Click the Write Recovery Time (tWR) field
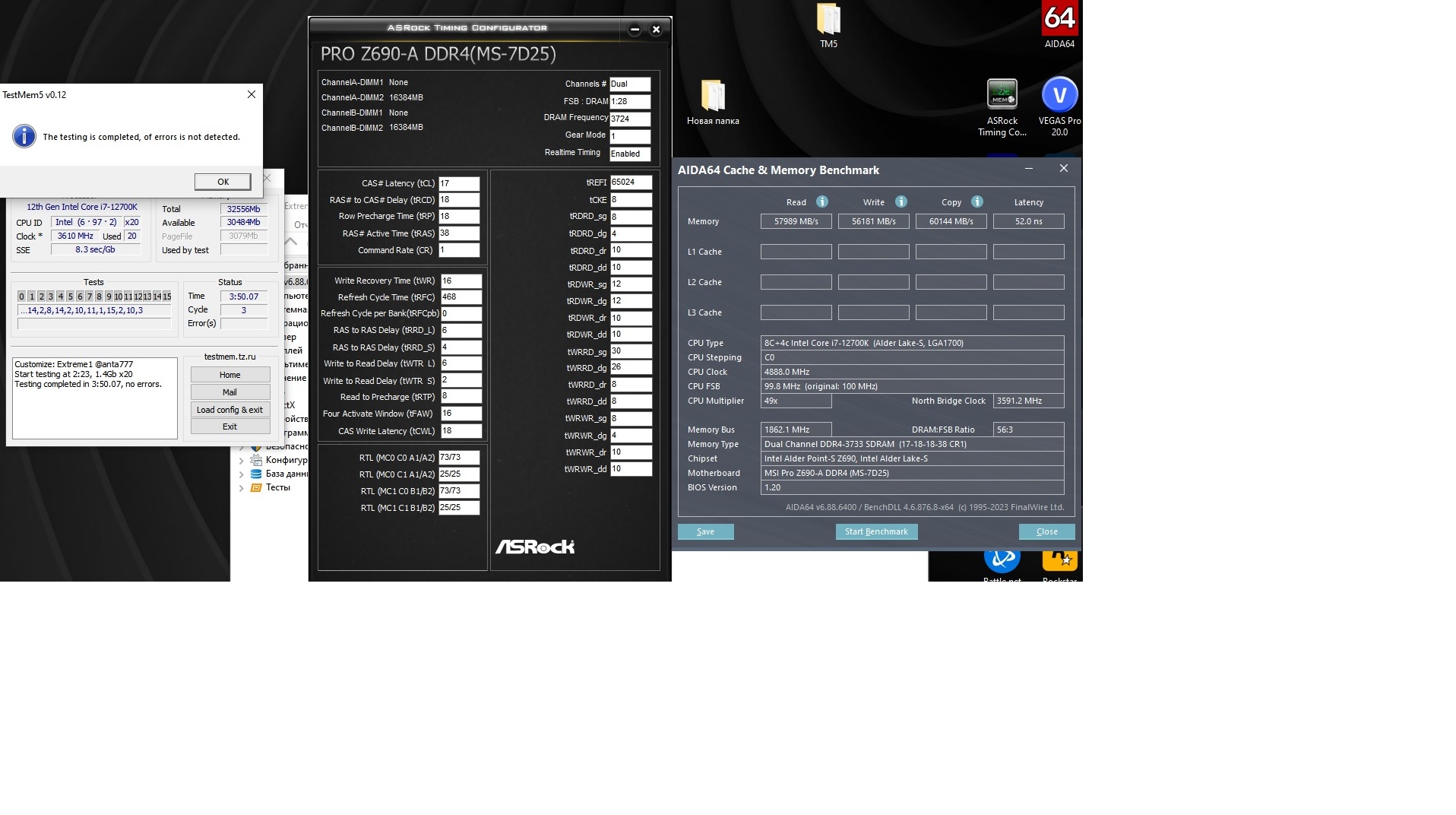The height and width of the screenshot is (815, 1456). coord(461,281)
